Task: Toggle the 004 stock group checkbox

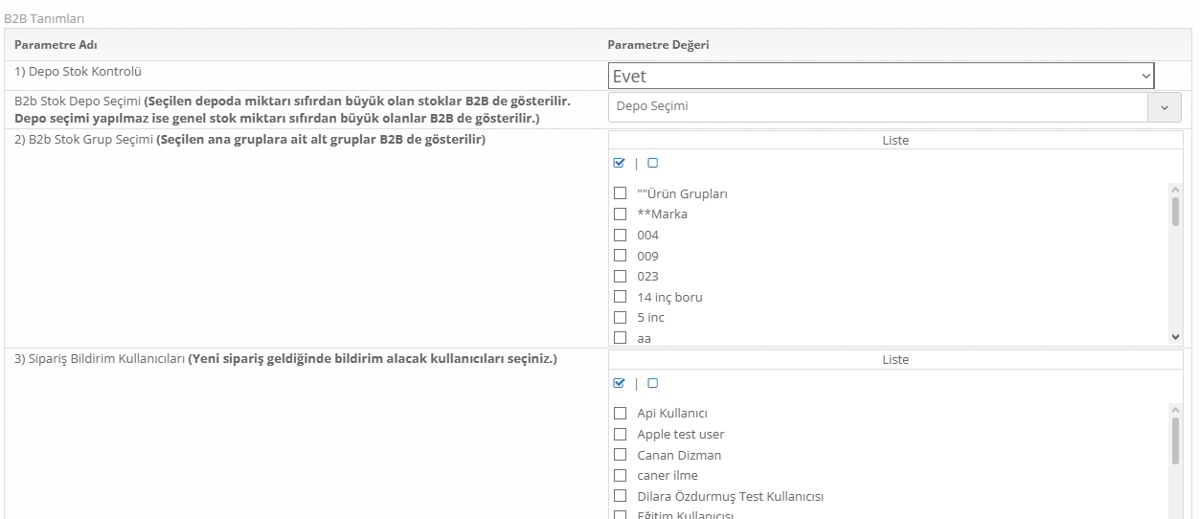Action: pos(619,235)
